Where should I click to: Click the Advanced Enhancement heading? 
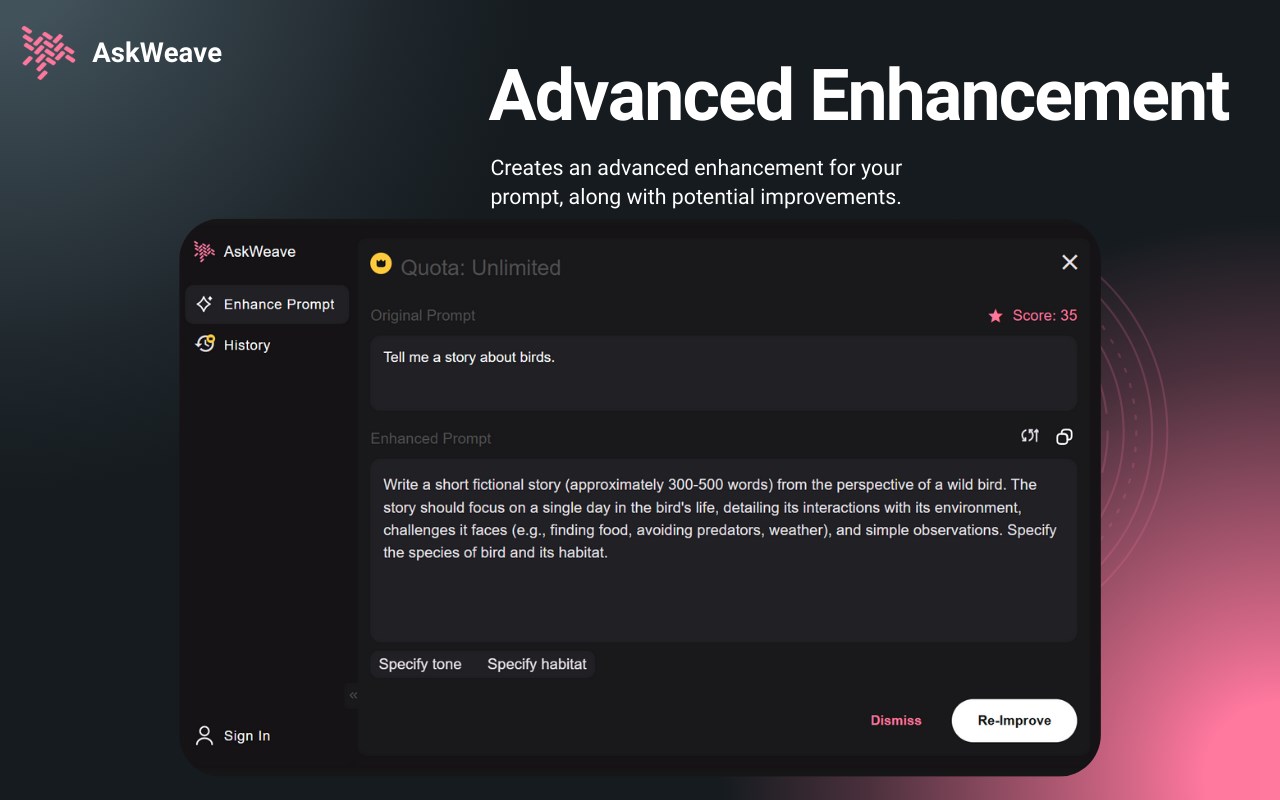pos(859,96)
